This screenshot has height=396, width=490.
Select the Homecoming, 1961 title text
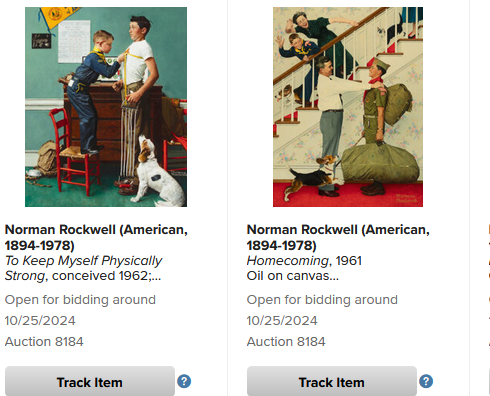click(x=304, y=261)
